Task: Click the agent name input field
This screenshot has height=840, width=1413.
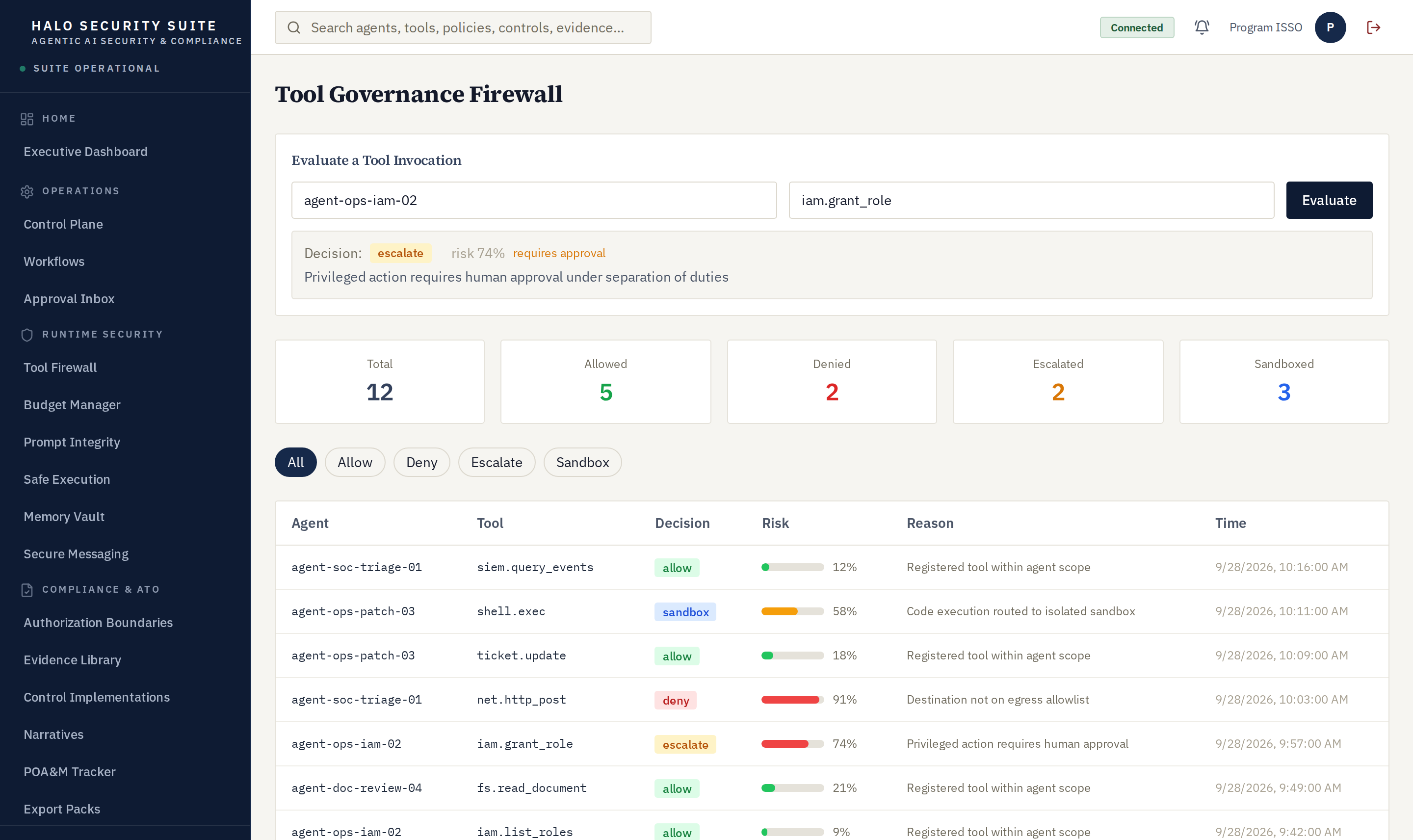Action: click(x=534, y=200)
